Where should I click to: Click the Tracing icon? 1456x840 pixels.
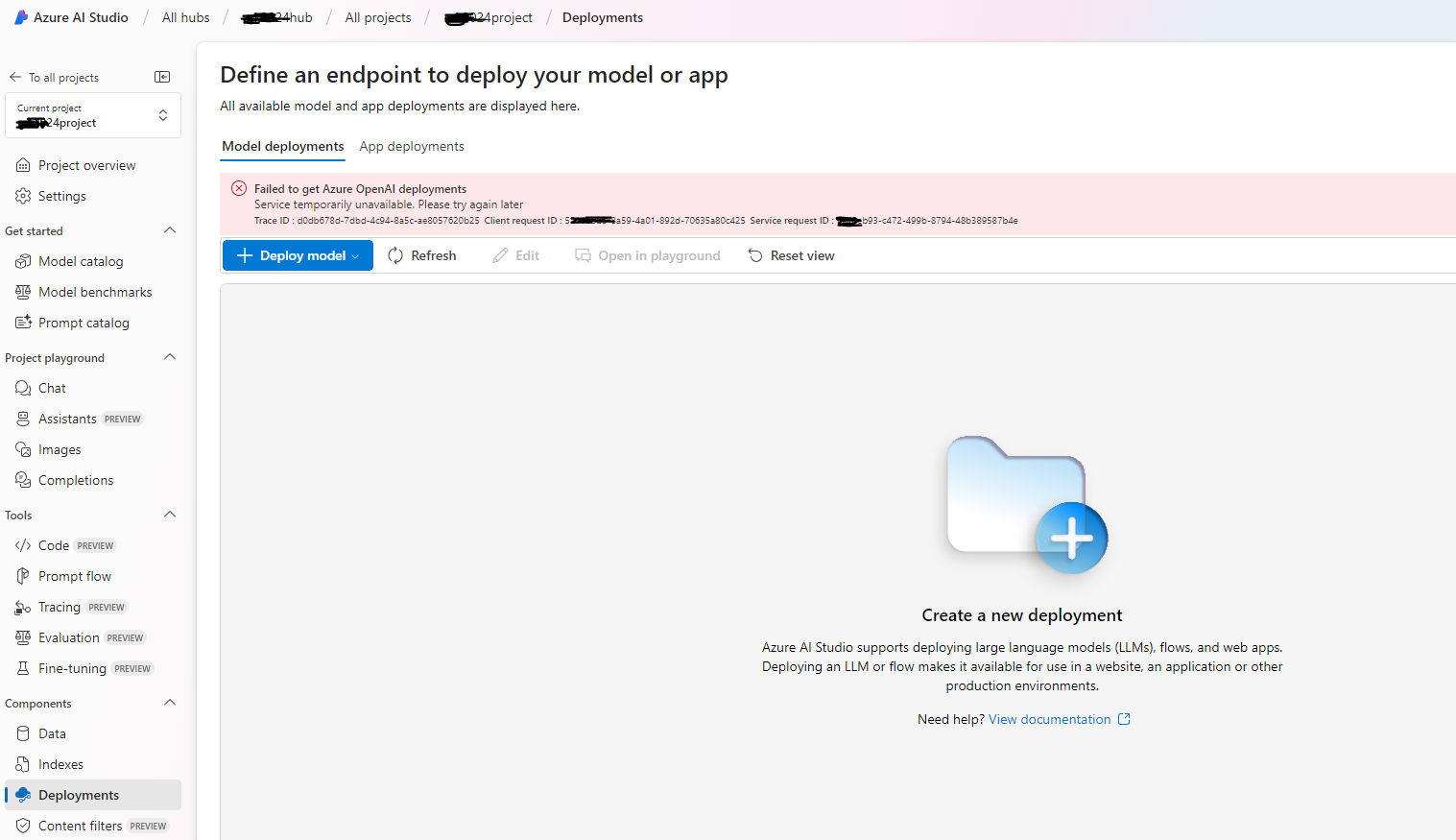click(x=23, y=607)
